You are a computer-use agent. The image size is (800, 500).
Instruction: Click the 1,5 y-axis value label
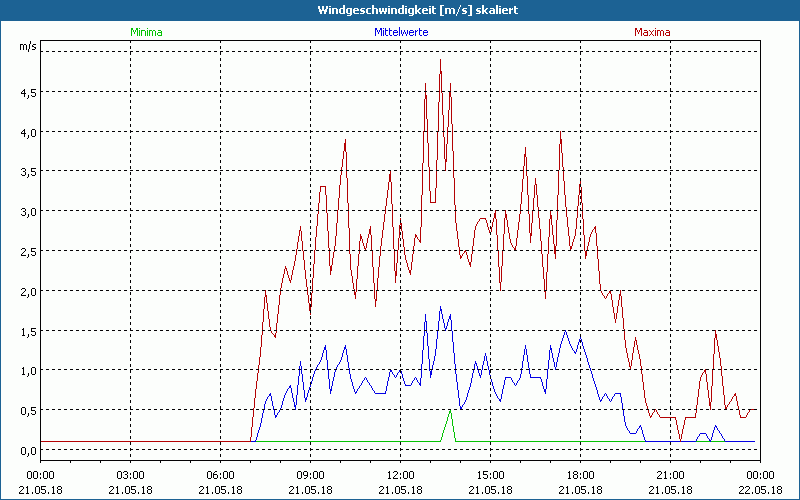click(27, 331)
